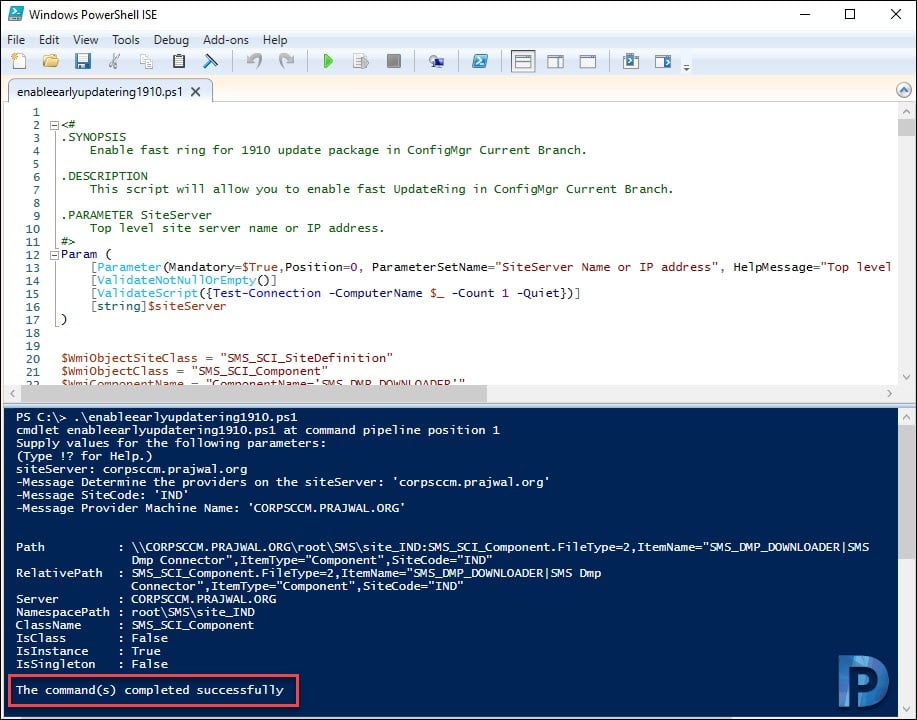The height and width of the screenshot is (720, 917).
Task: Collapse the comment block at line 2
Action: click(54, 125)
